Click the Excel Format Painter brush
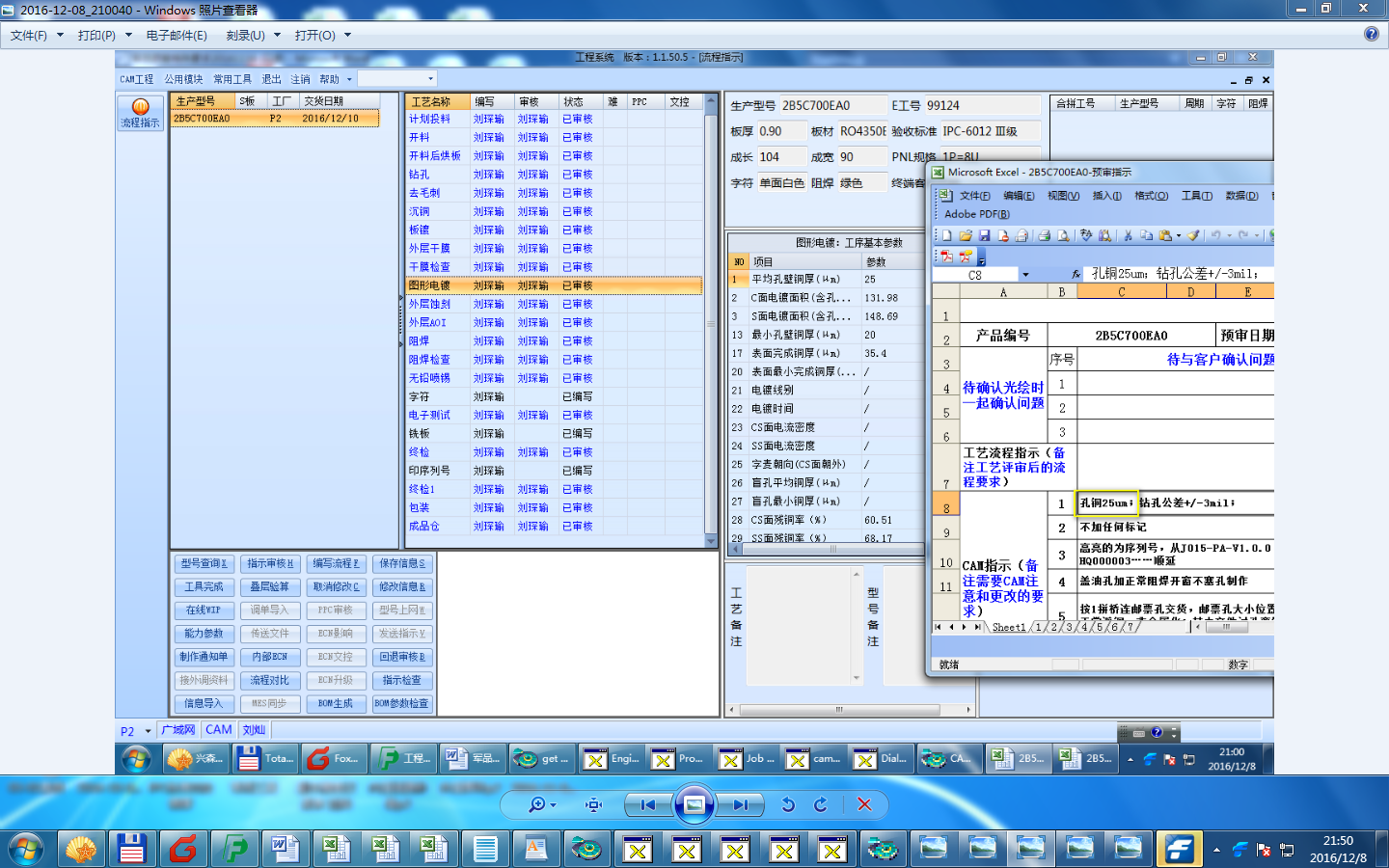 (x=1193, y=234)
